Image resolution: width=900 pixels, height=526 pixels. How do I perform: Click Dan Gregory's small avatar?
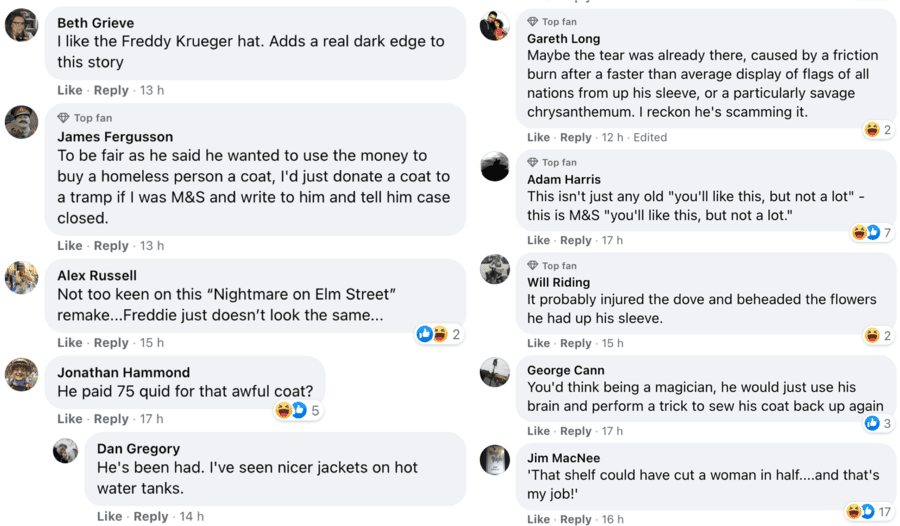66,451
